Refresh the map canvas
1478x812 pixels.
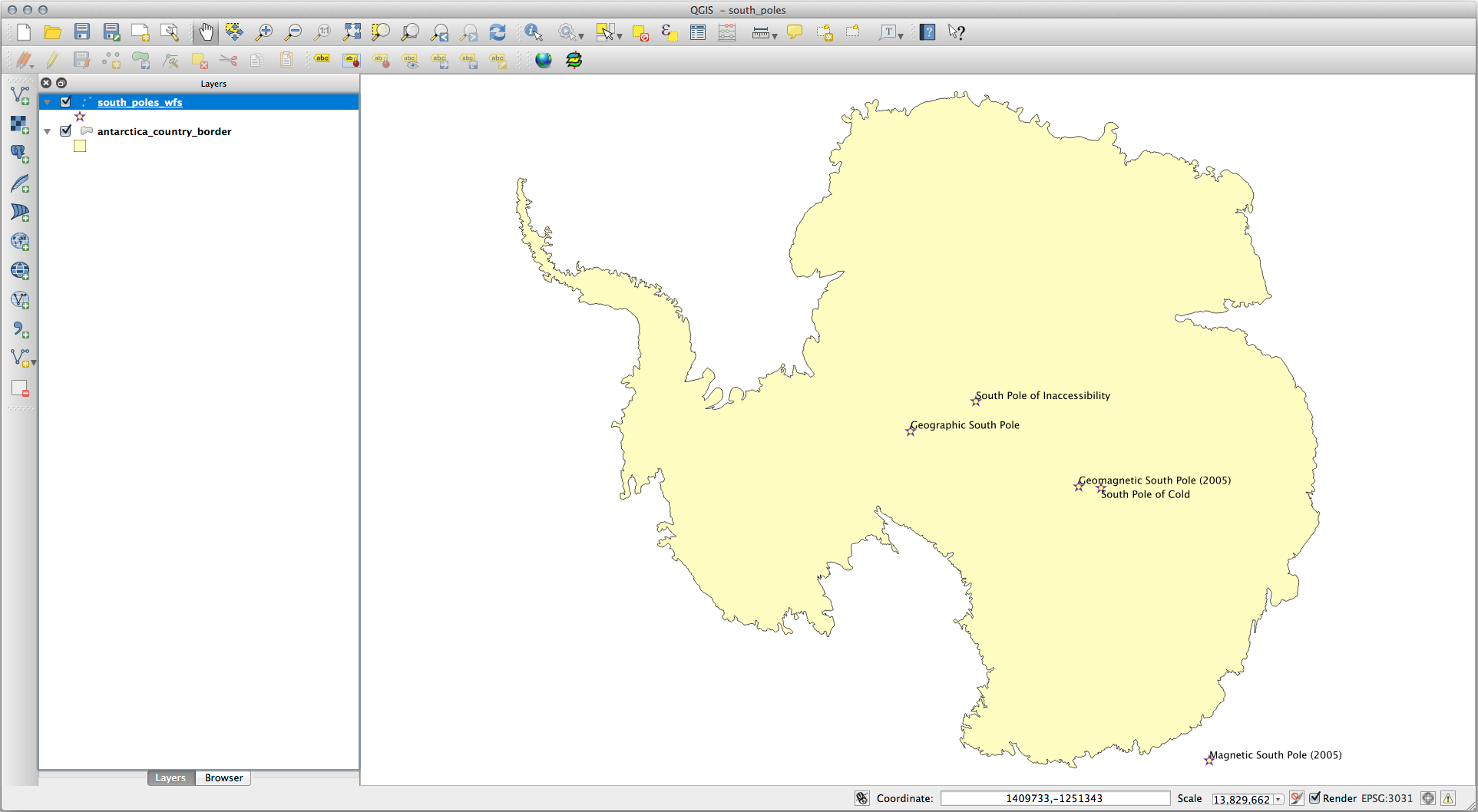click(x=498, y=32)
